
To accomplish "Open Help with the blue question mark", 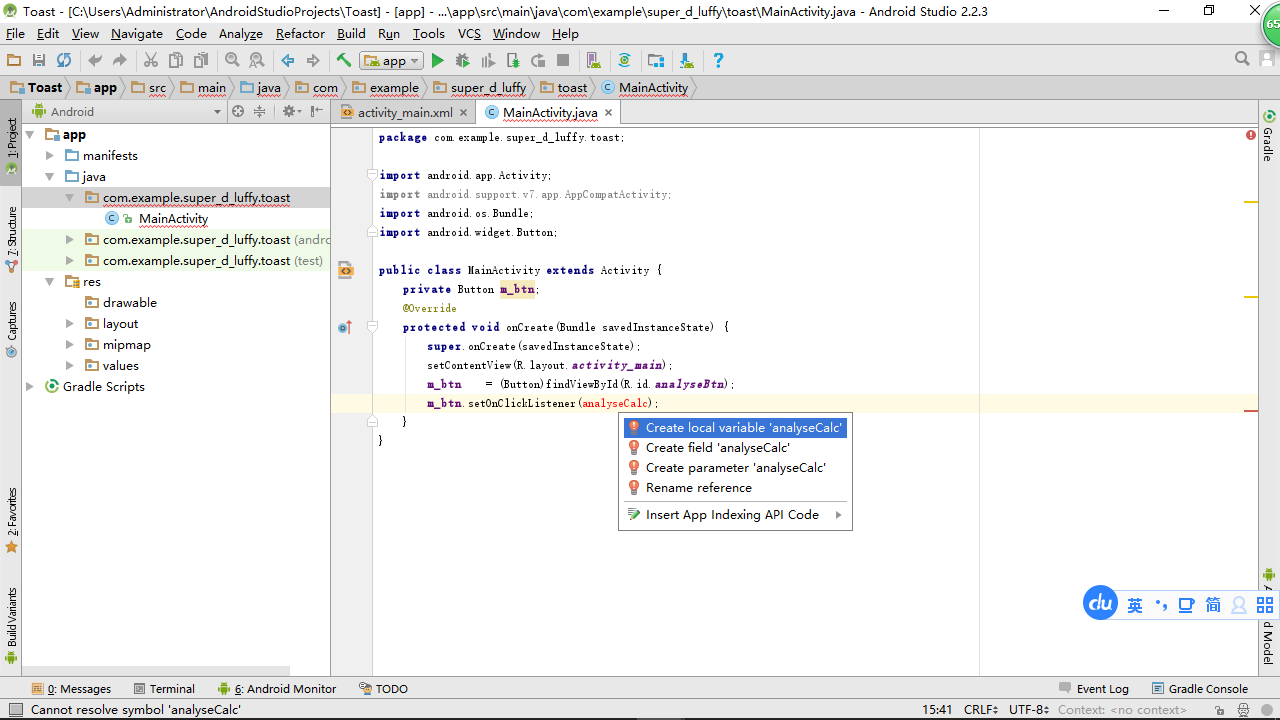I will pos(718,60).
